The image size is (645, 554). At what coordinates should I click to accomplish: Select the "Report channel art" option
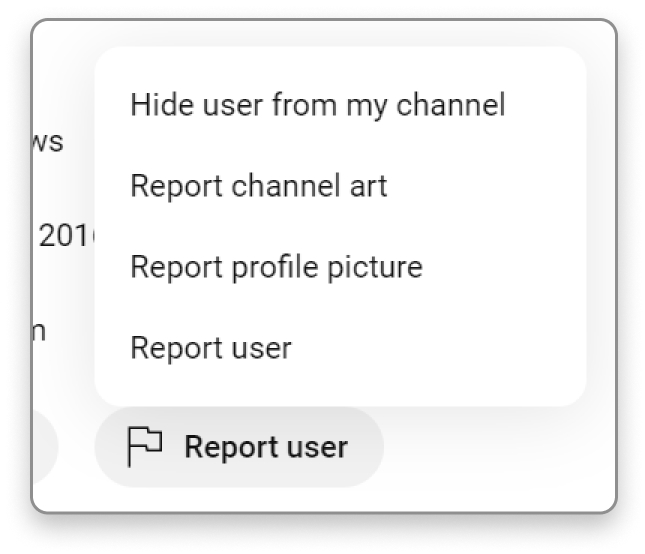click(258, 185)
